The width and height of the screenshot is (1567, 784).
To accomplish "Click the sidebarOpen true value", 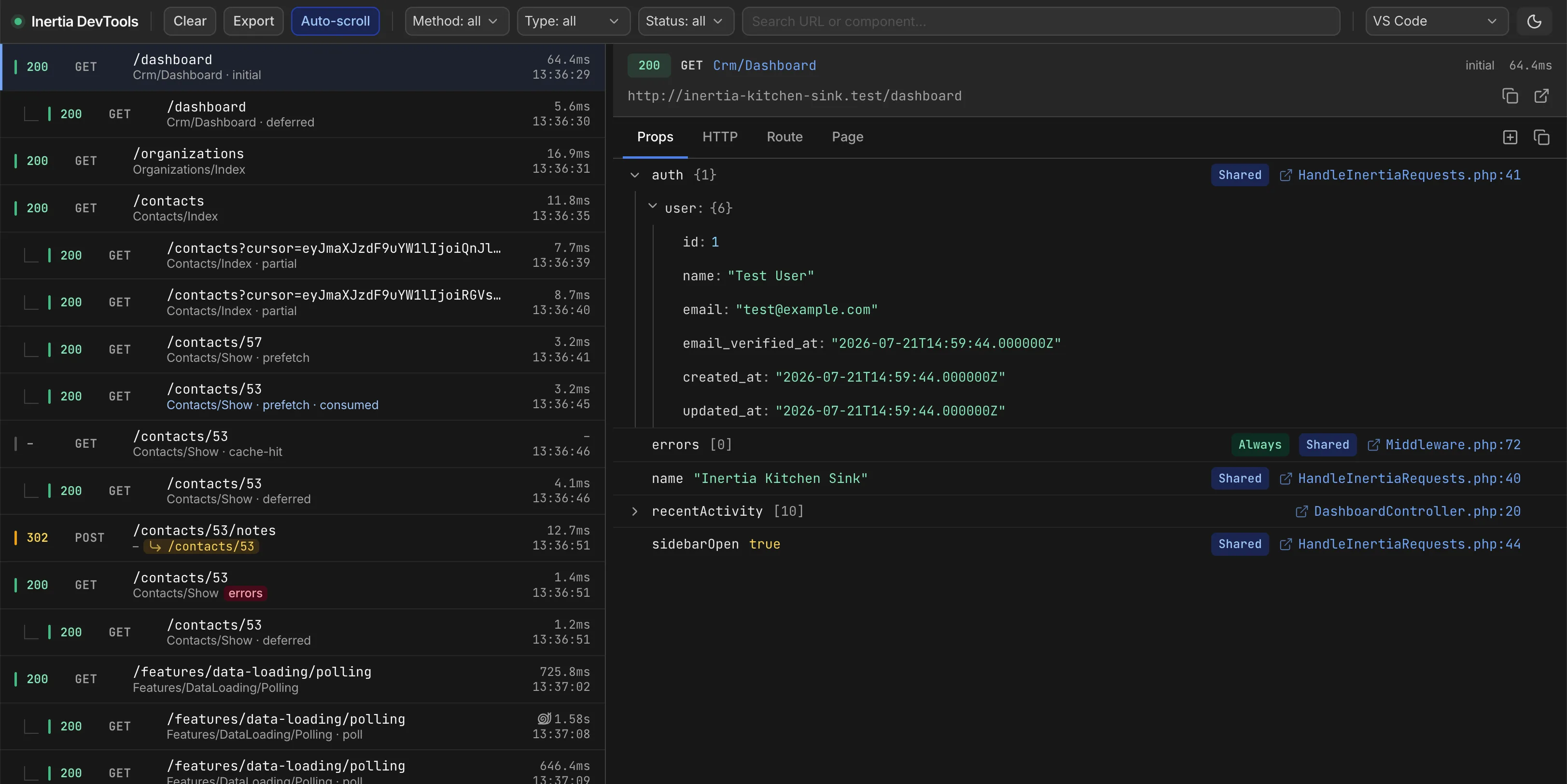I will [764, 544].
